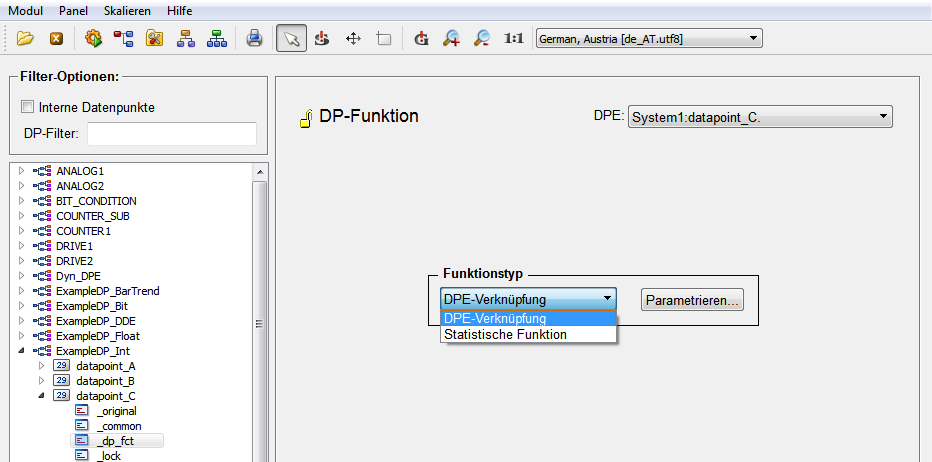Screen dimensions: 932x462
Task: Open the German, Austria language dropdown
Action: tap(649, 39)
